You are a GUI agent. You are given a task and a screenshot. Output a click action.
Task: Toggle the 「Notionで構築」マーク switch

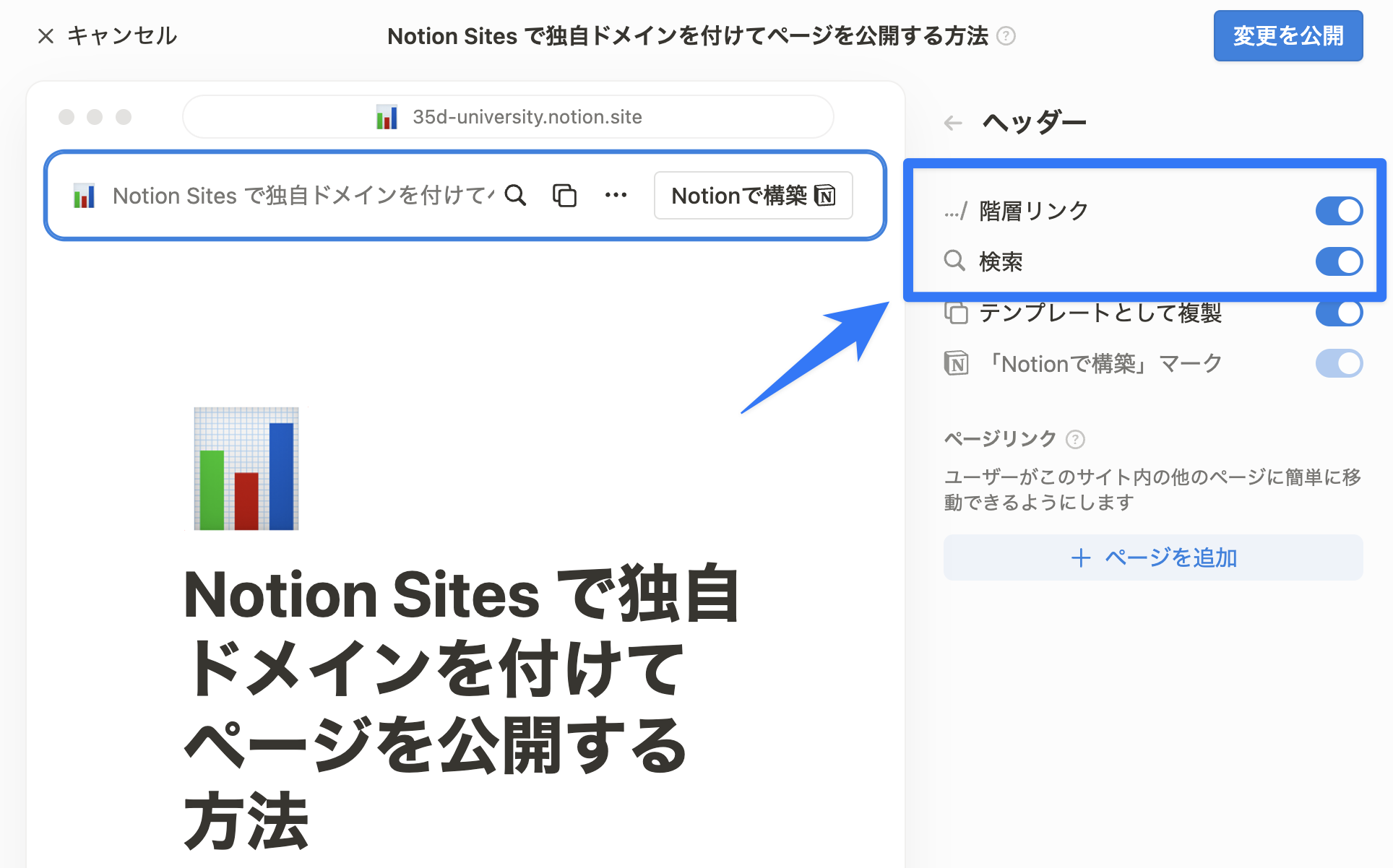1339,363
